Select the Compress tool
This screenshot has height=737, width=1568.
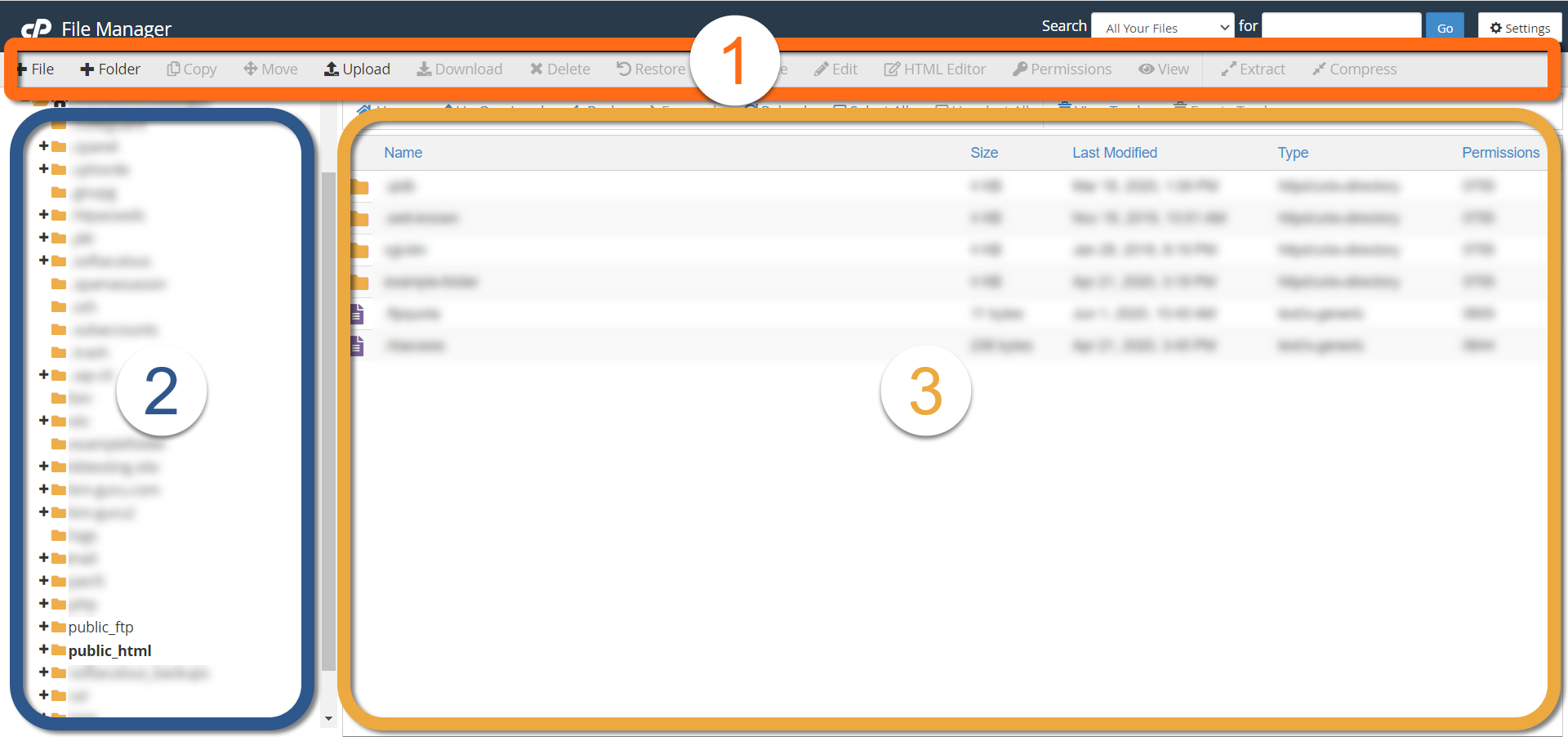pos(1354,69)
